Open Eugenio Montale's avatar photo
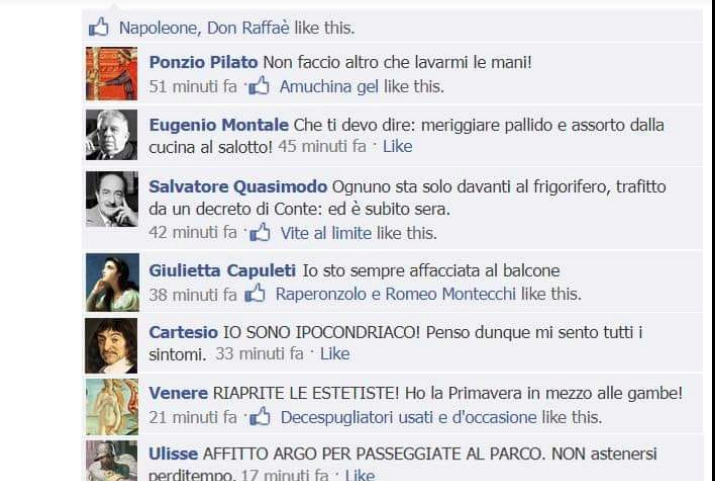This screenshot has width=715, height=481. tap(112, 134)
